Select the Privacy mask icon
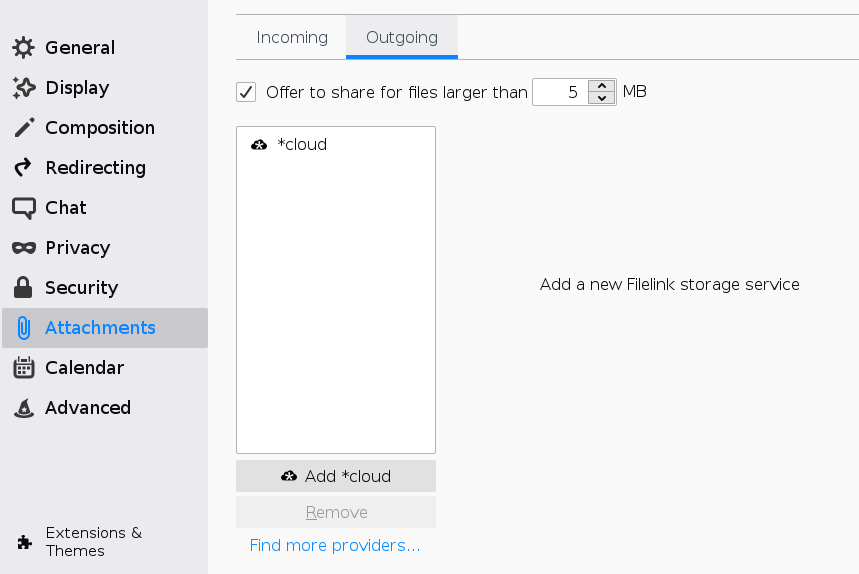The width and height of the screenshot is (859, 574). point(23,248)
